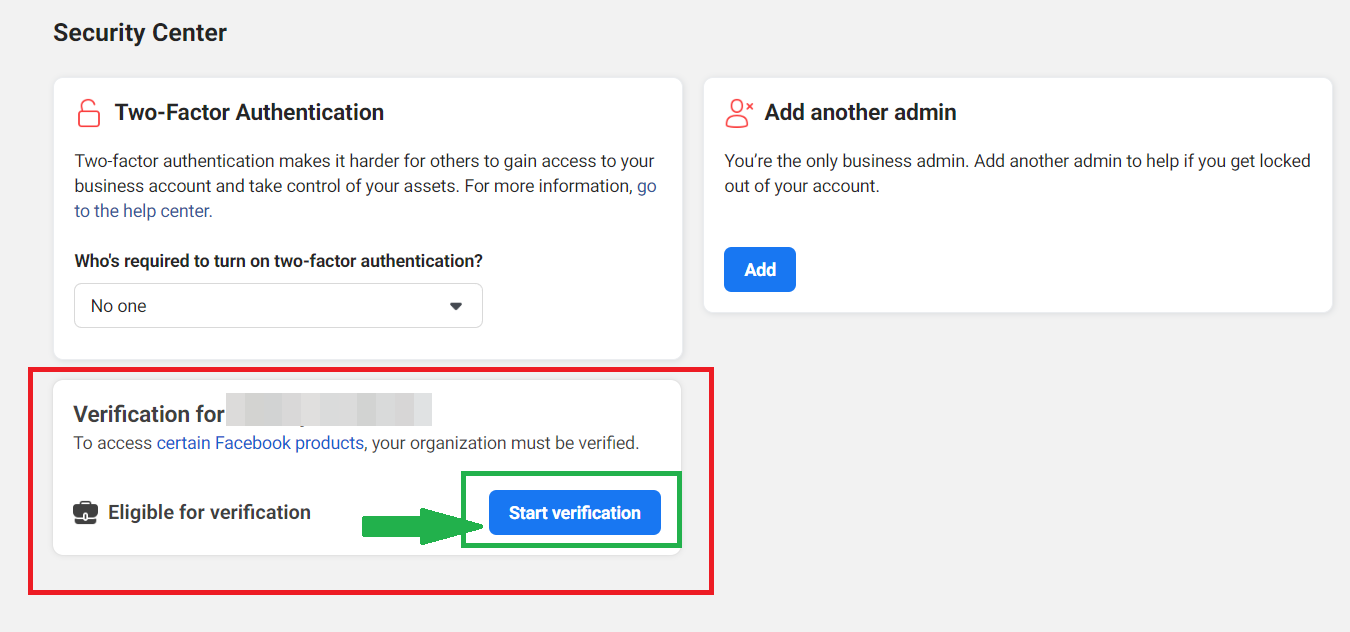Click the Security Center page heading
Viewport: 1350px width, 632px height.
click(140, 33)
